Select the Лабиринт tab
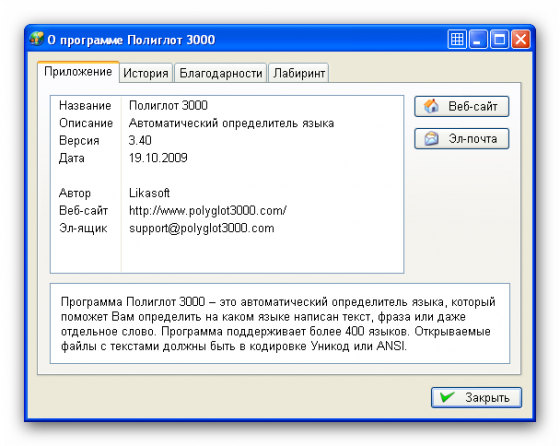Image resolution: width=560 pixels, height=446 pixels. pos(299,73)
